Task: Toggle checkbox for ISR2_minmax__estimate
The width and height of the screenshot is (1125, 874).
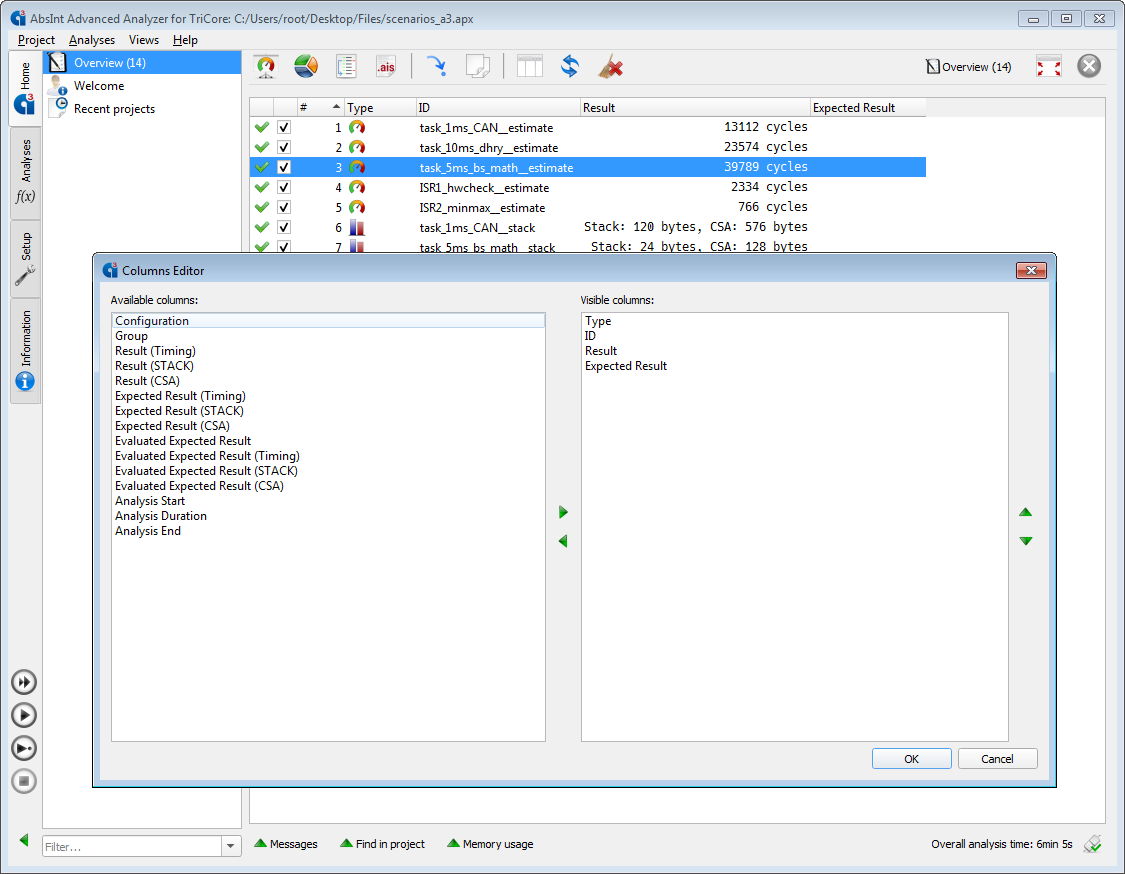Action: 284,207
